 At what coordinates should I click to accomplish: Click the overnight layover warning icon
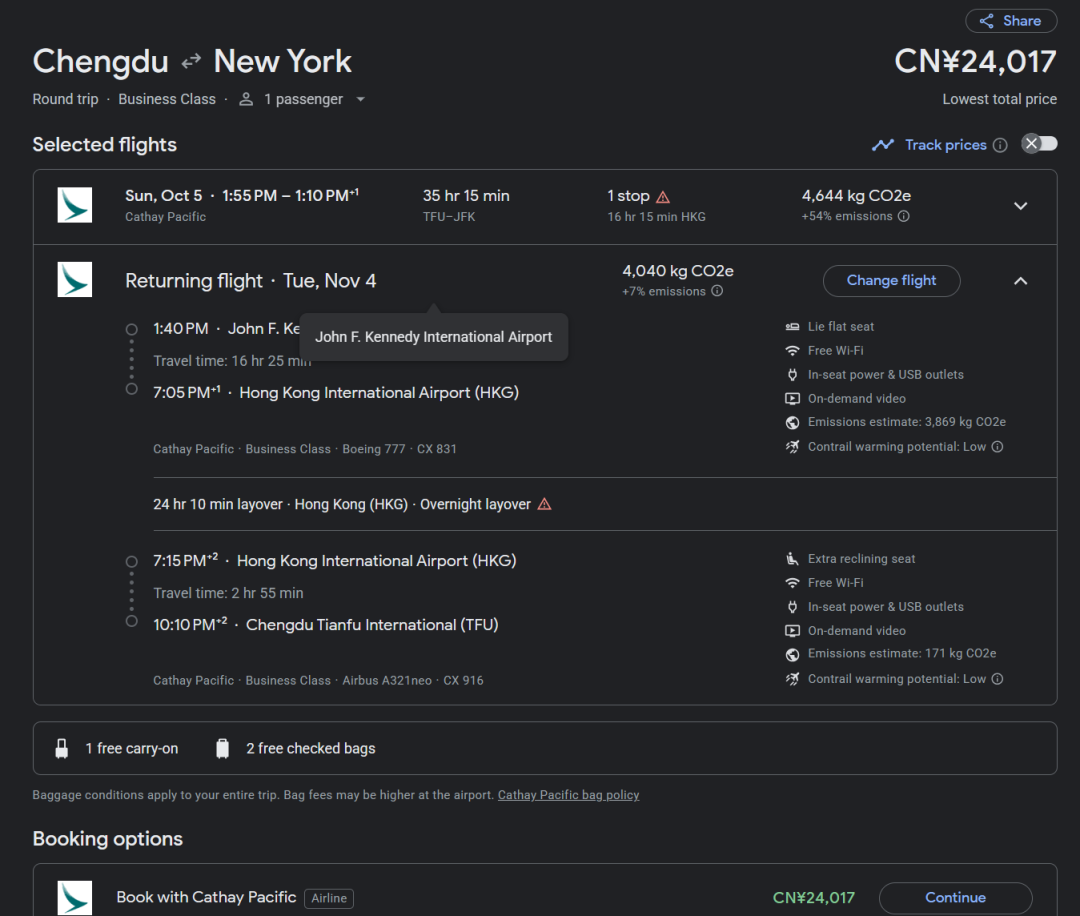click(x=544, y=505)
